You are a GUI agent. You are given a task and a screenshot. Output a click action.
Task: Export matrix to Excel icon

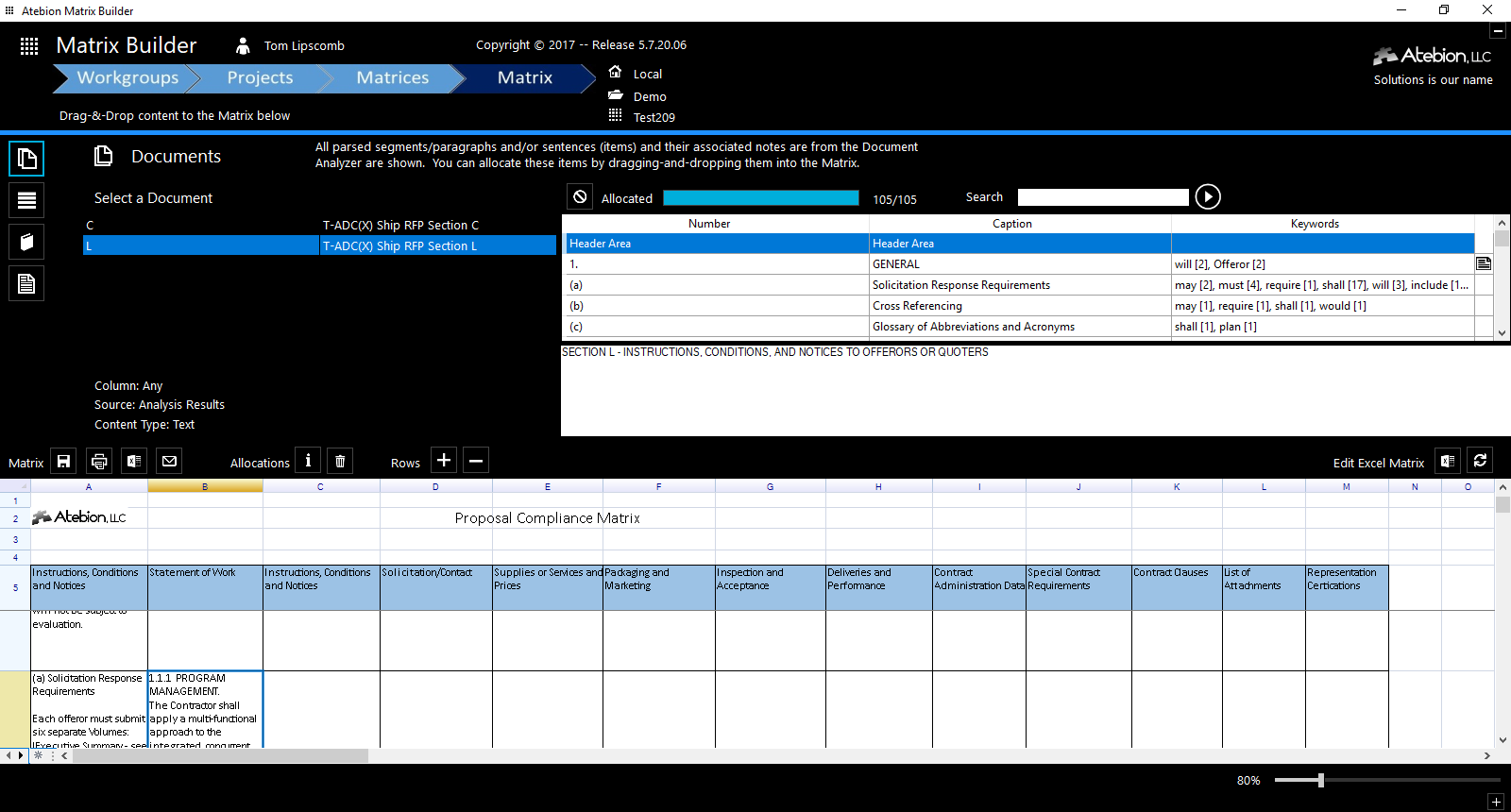pos(134,461)
